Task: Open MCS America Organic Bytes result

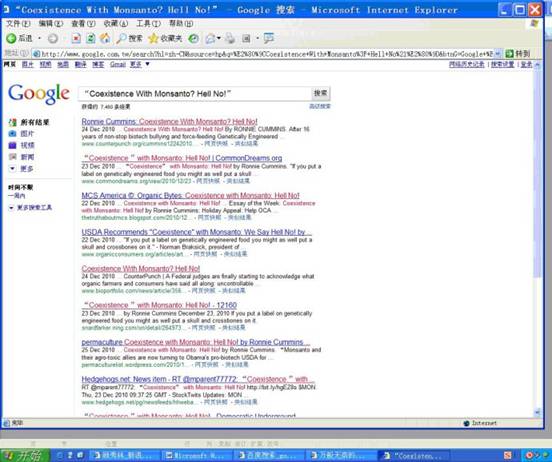Action: coord(190,195)
